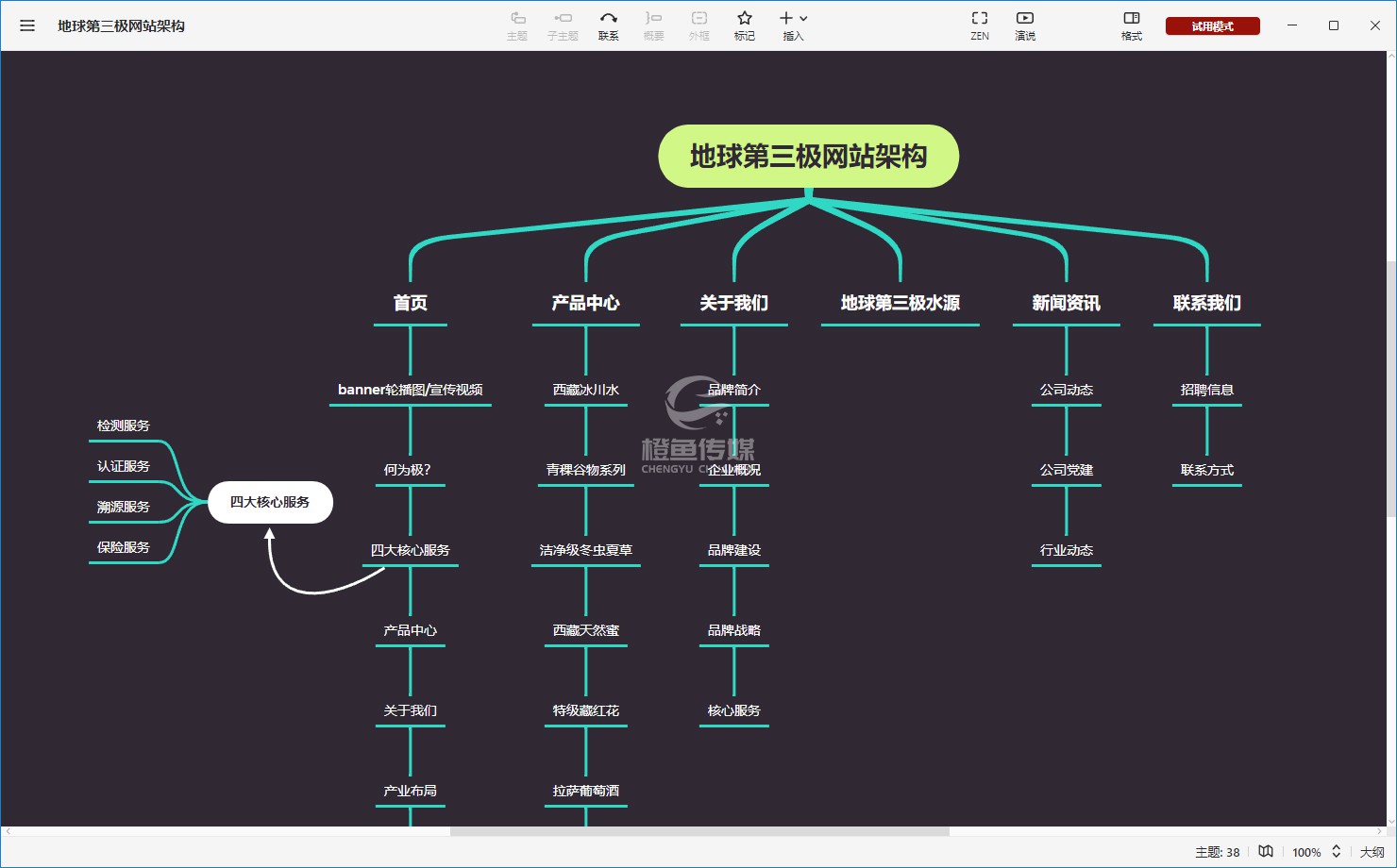Click the vertical scrollbar thumb
Image resolution: width=1397 pixels, height=868 pixels.
coord(1391,389)
